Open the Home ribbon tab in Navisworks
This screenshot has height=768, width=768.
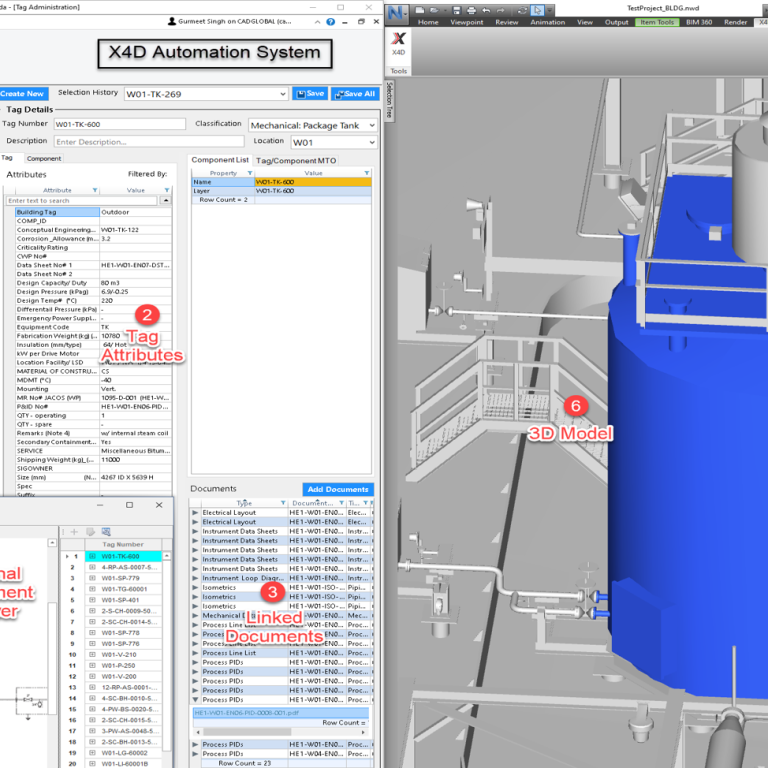pyautogui.click(x=428, y=22)
